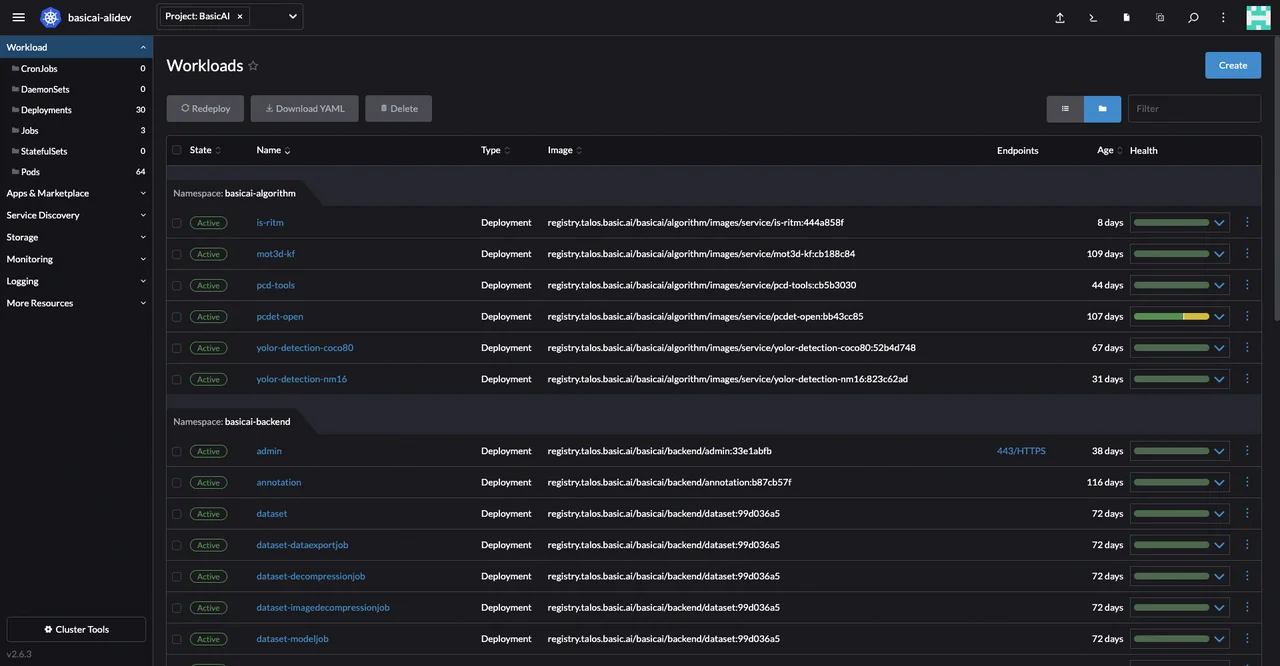Open the resource search magnifier icon
Image resolution: width=1280 pixels, height=666 pixels.
coord(1193,17)
